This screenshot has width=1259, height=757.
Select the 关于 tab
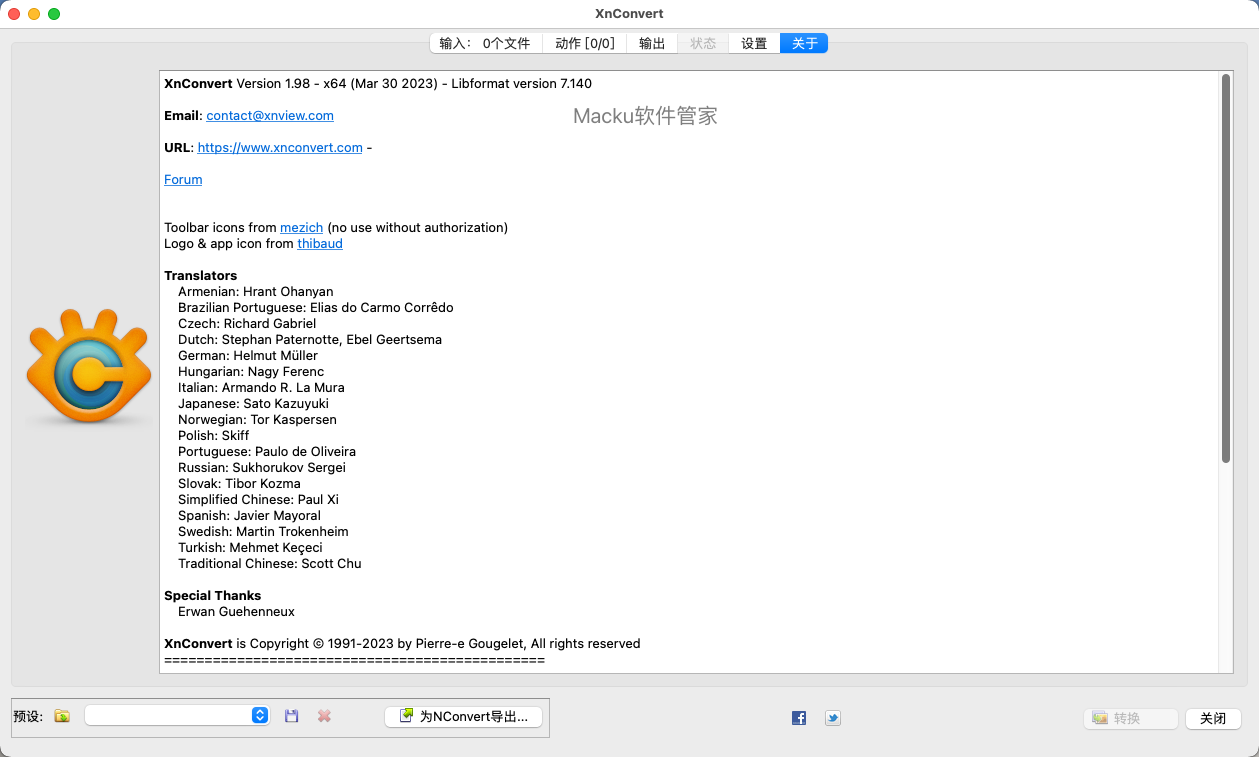pyautogui.click(x=804, y=43)
